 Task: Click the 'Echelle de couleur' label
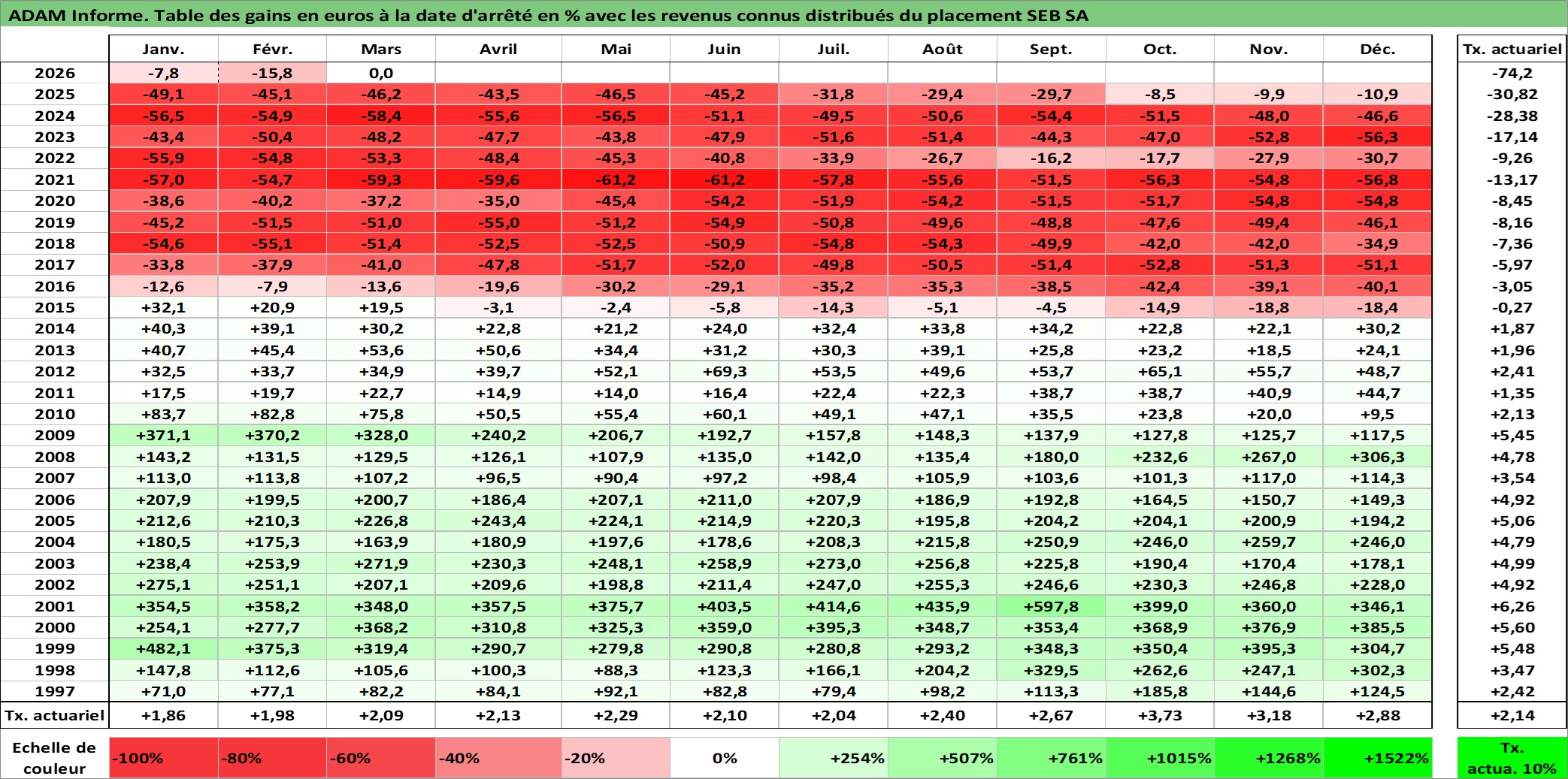click(x=55, y=758)
